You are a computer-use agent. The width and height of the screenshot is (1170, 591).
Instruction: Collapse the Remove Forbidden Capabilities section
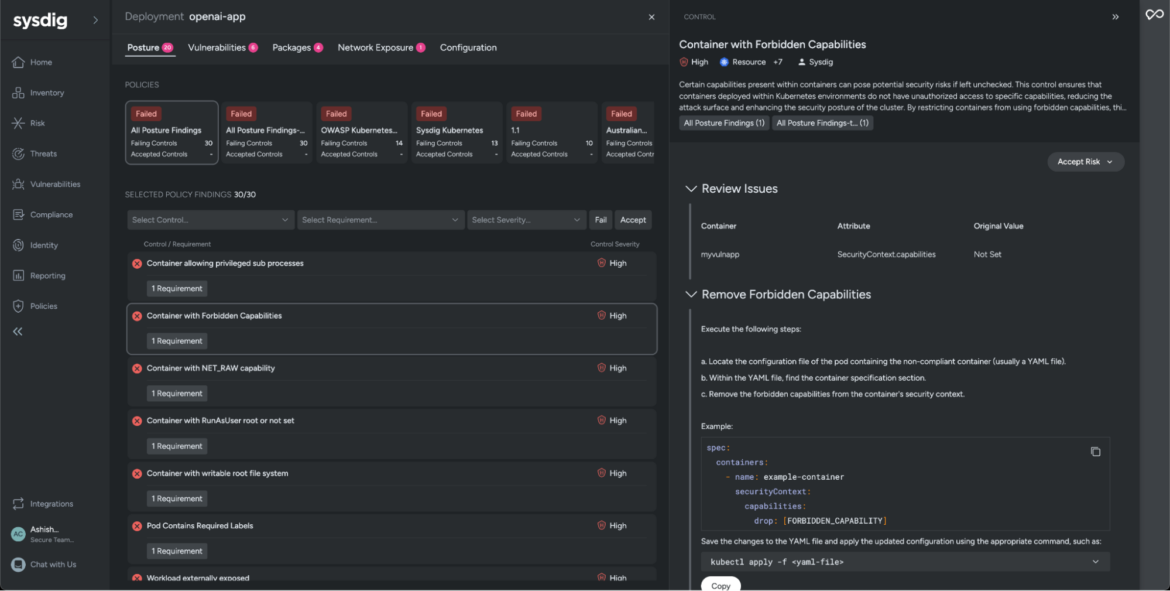[691, 295]
